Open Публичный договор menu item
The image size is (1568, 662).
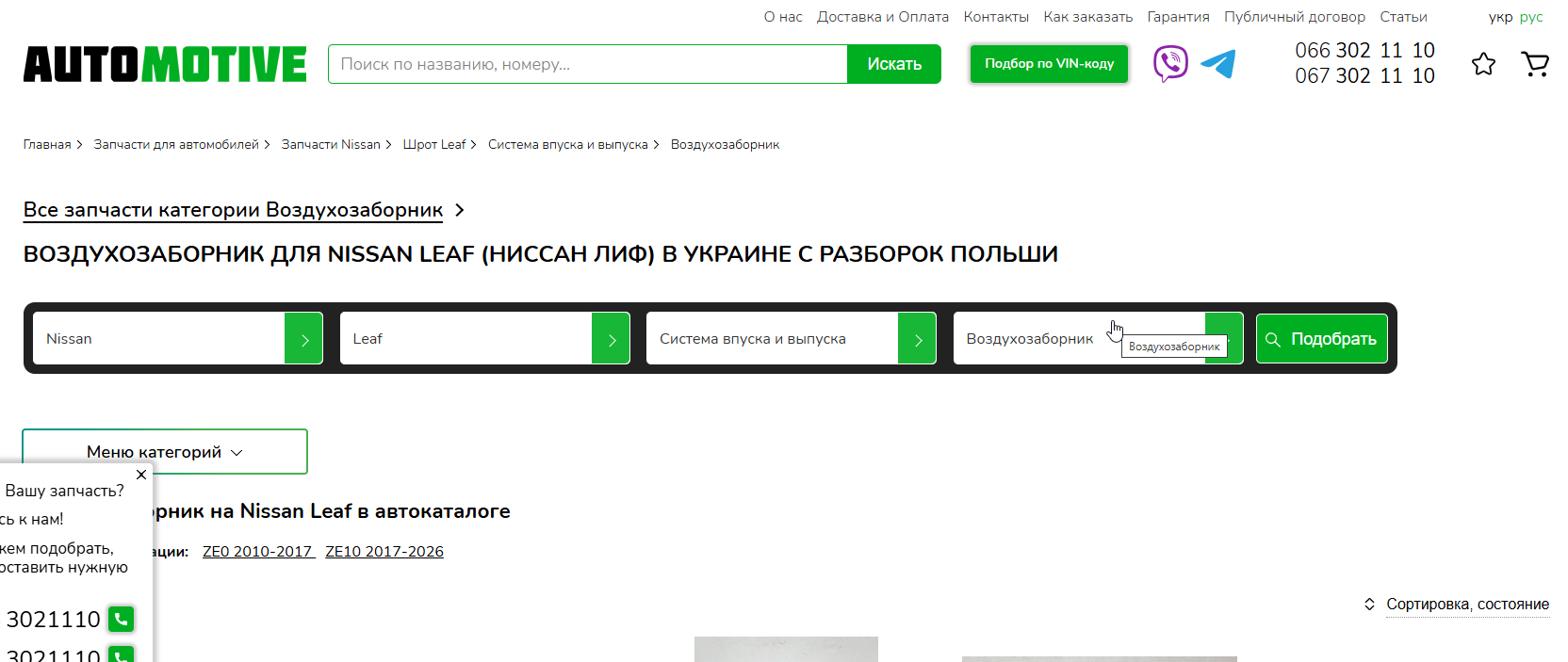1295,17
